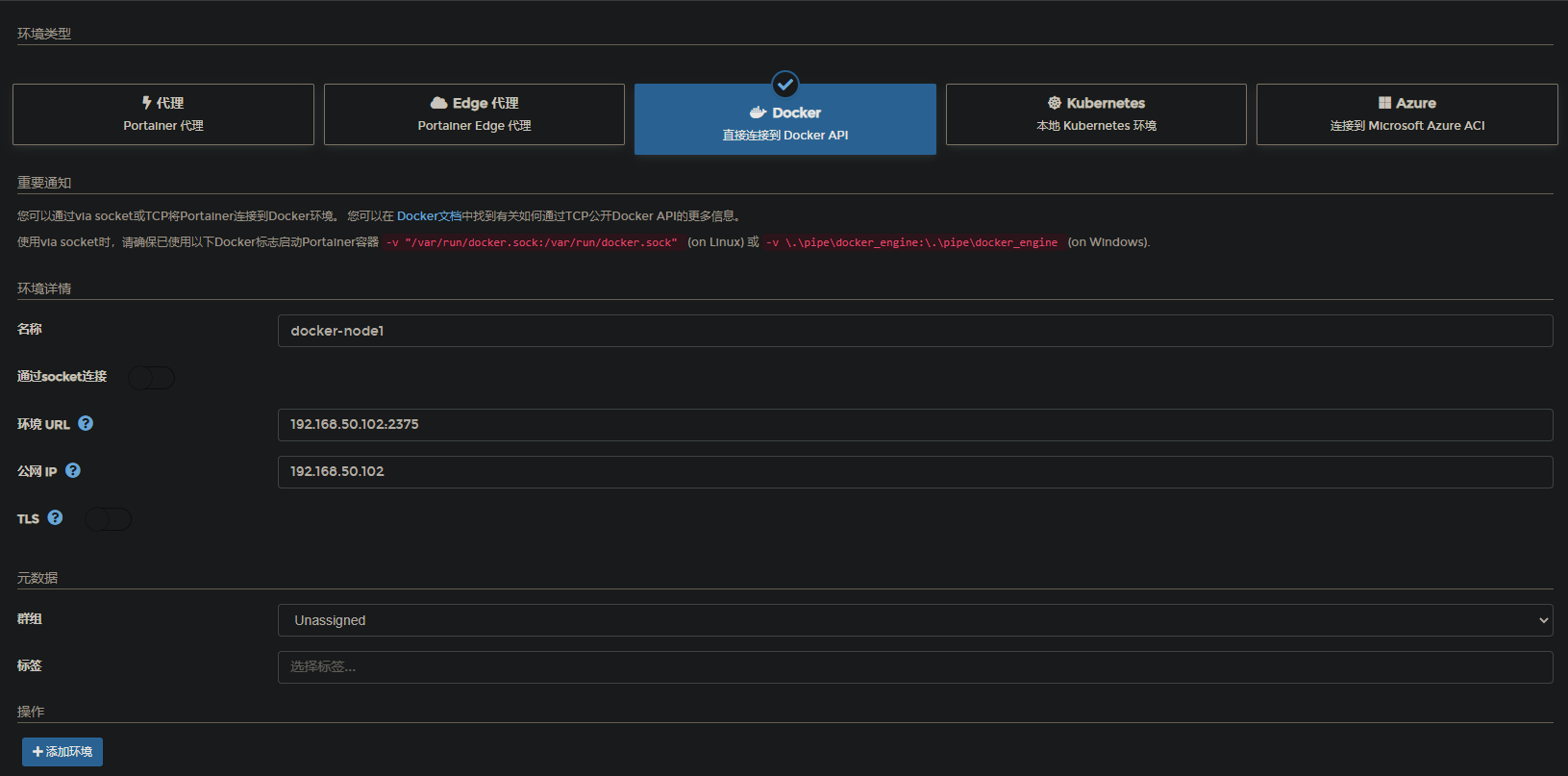Open the Docker文档 link
Image resolution: width=1568 pixels, height=776 pixels.
coord(429,216)
